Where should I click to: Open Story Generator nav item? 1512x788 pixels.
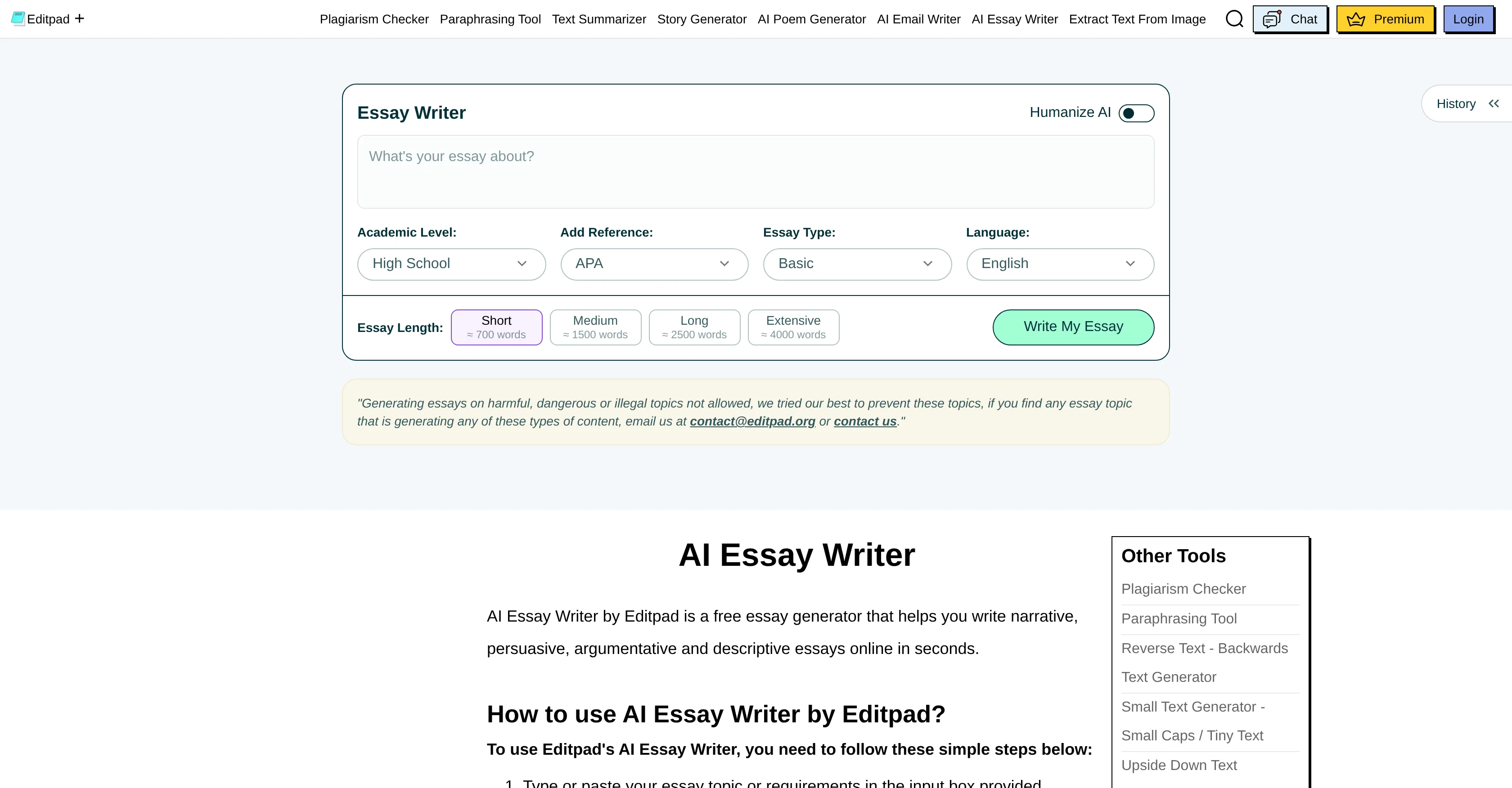coord(702,19)
